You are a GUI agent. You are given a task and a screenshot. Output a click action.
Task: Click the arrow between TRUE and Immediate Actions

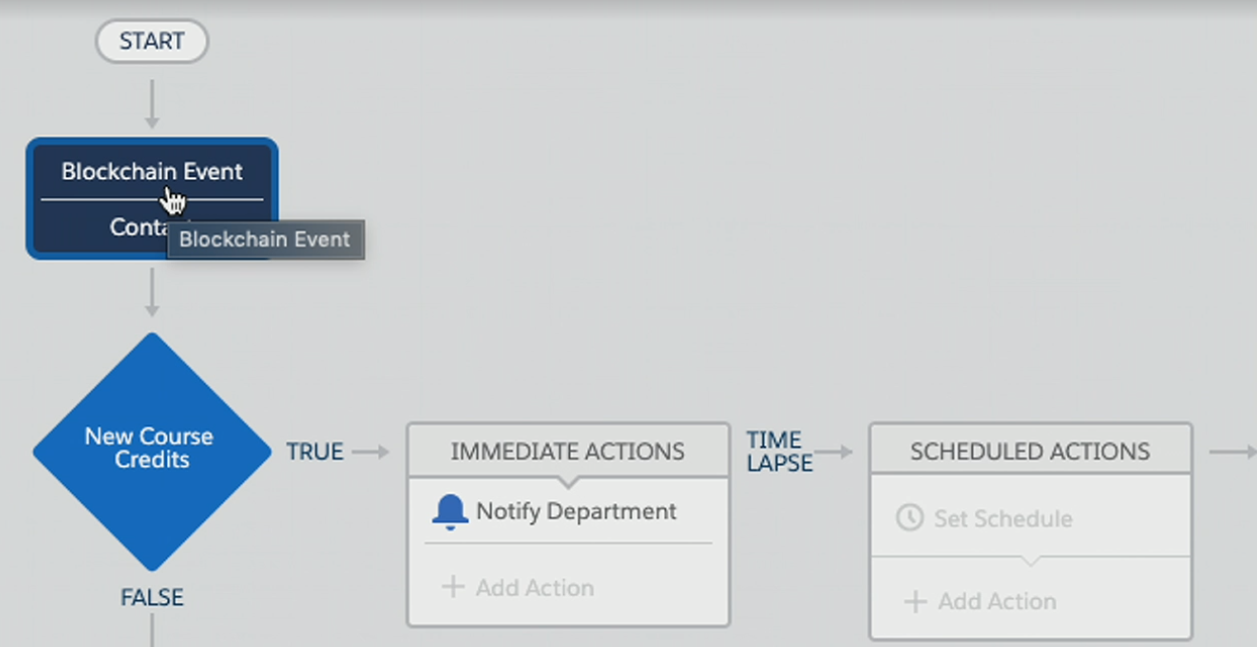point(371,452)
